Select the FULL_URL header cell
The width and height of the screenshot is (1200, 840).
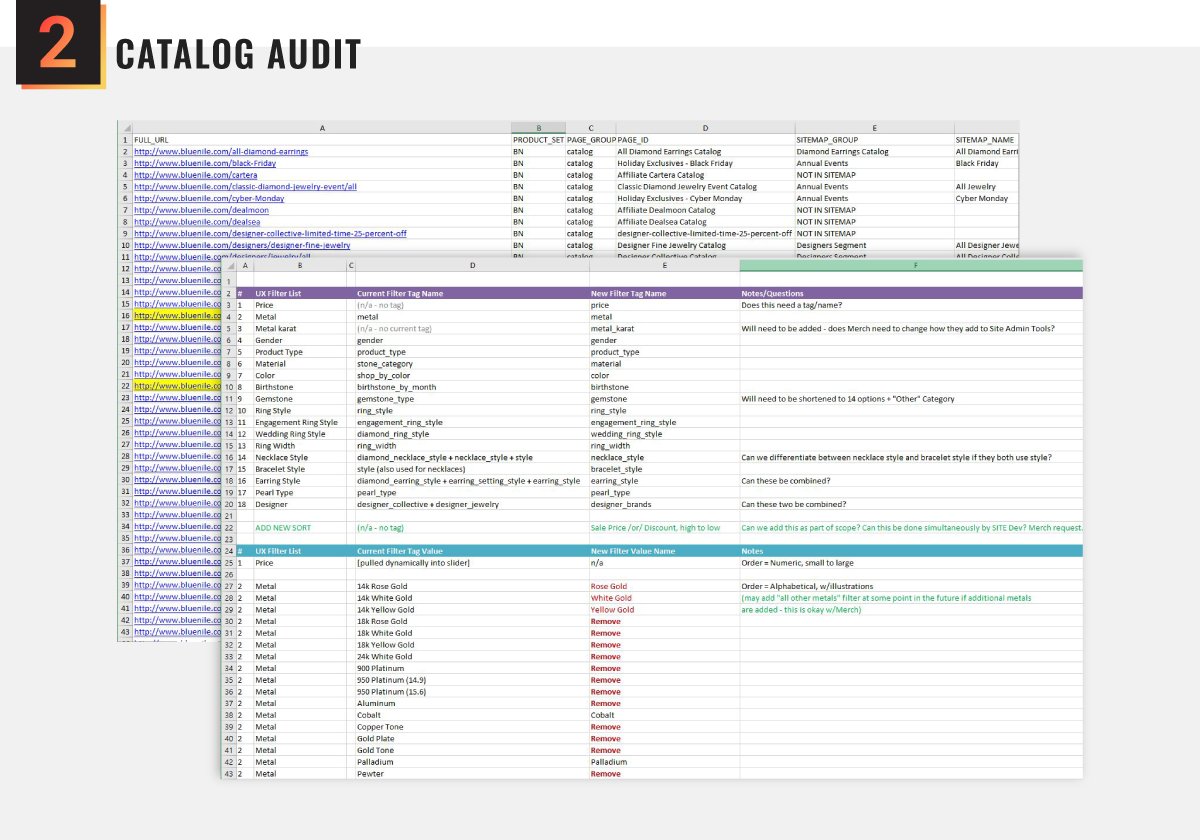(x=321, y=140)
